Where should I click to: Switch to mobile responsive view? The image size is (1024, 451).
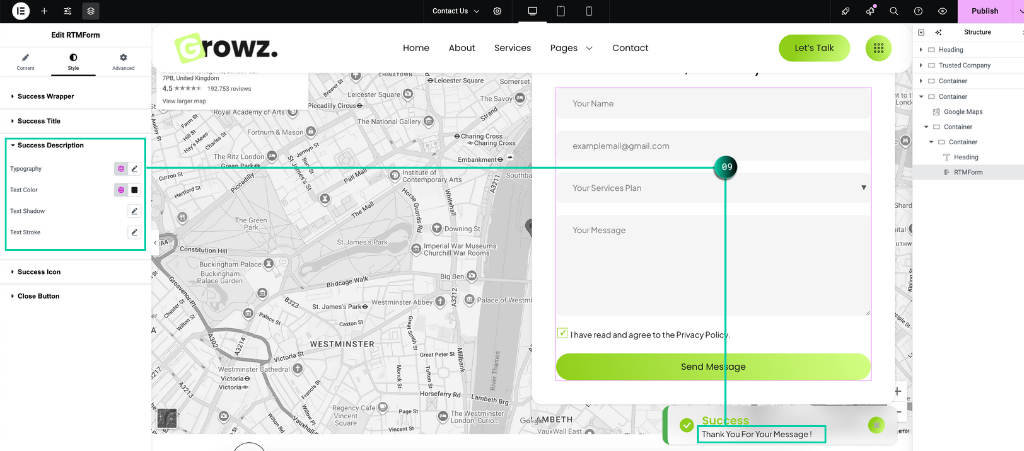[589, 11]
